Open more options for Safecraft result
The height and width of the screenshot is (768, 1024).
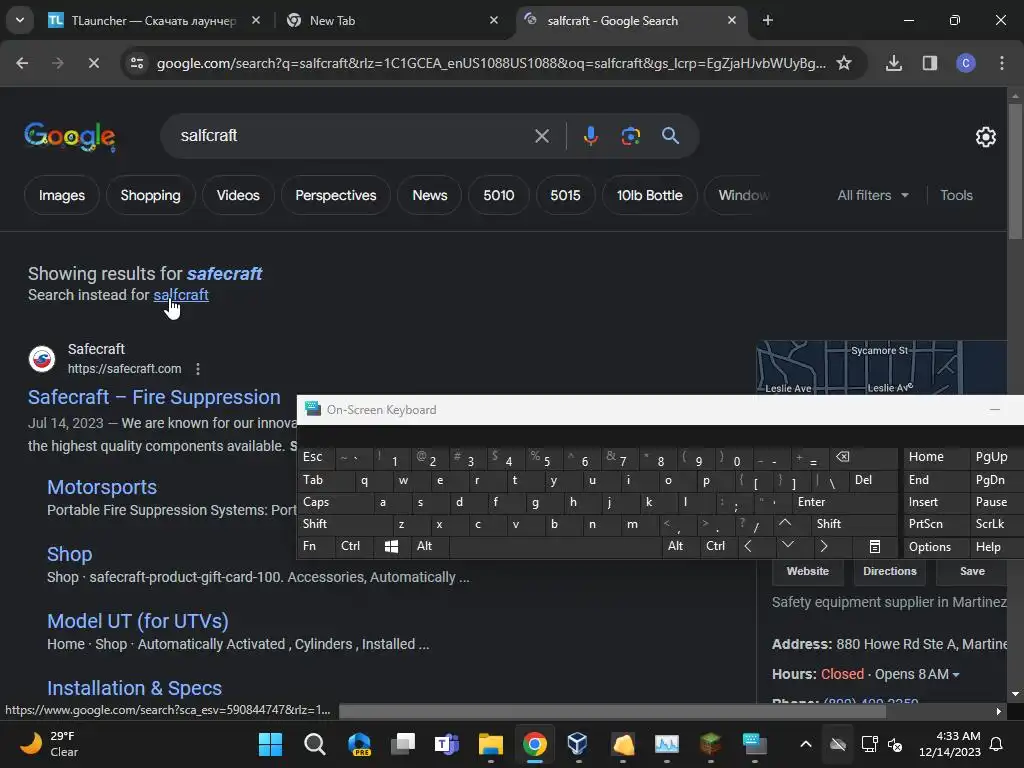click(198, 369)
